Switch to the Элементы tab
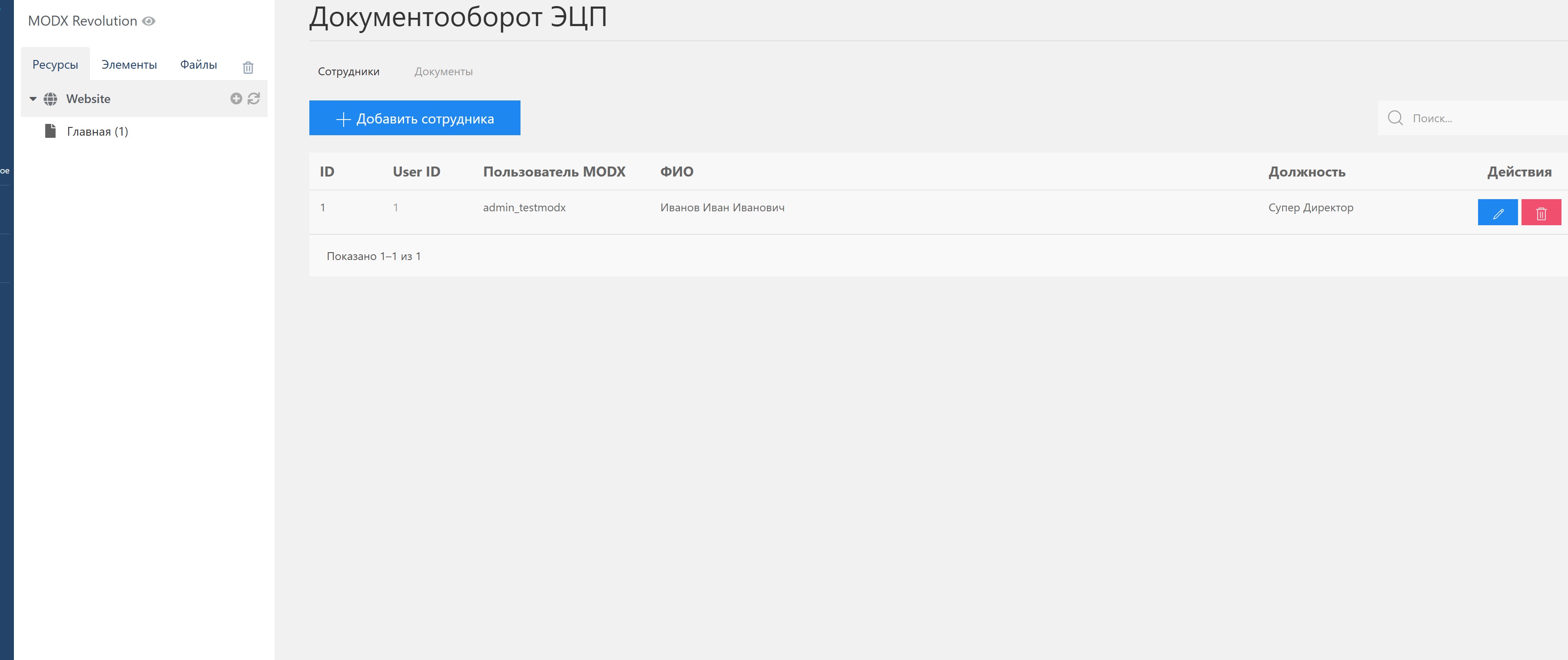Screen dimensions: 1568x660 click(129, 64)
